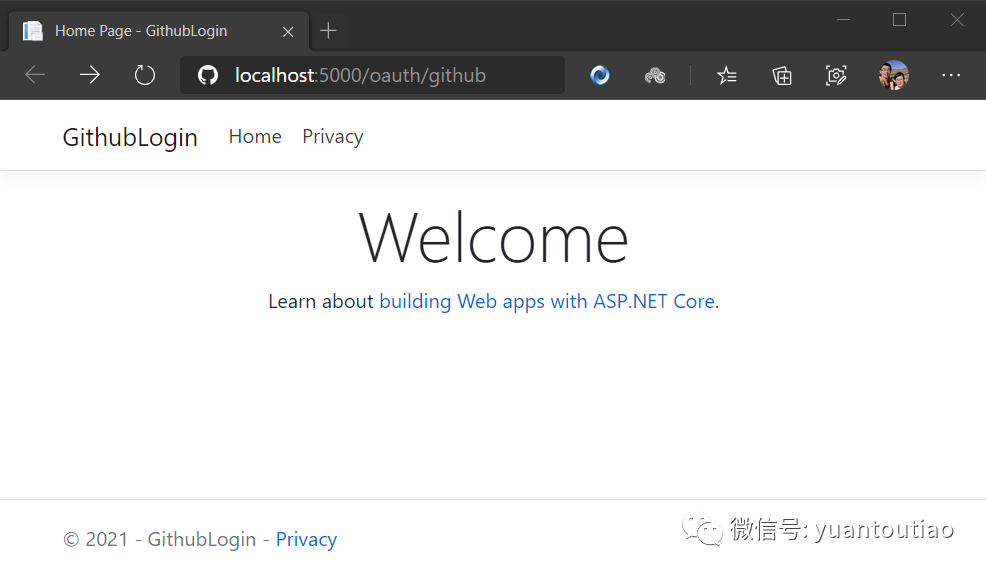Focus the address bar showing localhost:5000/oauth/github

point(372,75)
